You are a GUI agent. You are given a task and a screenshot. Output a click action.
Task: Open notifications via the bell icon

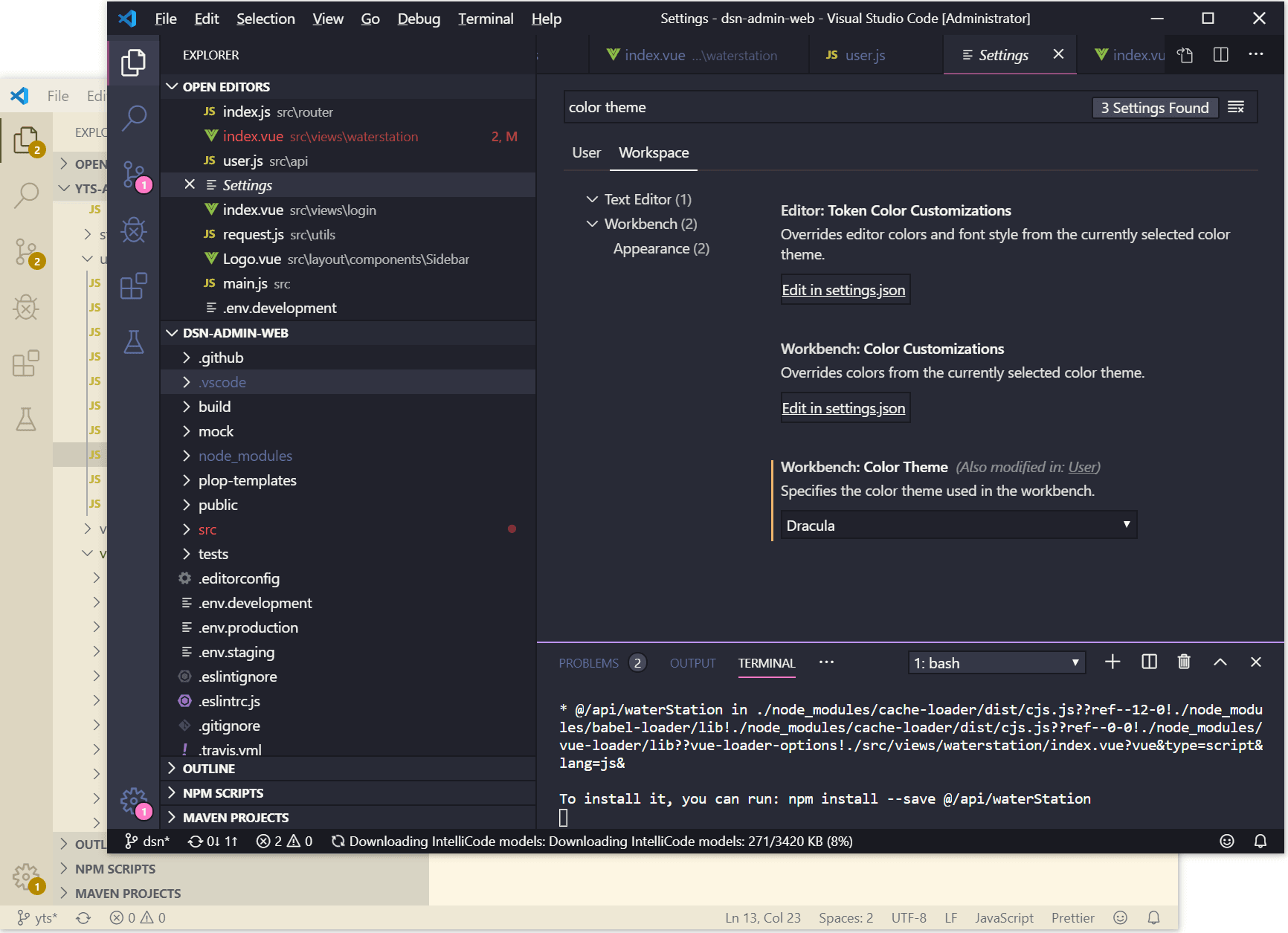[x=1260, y=841]
